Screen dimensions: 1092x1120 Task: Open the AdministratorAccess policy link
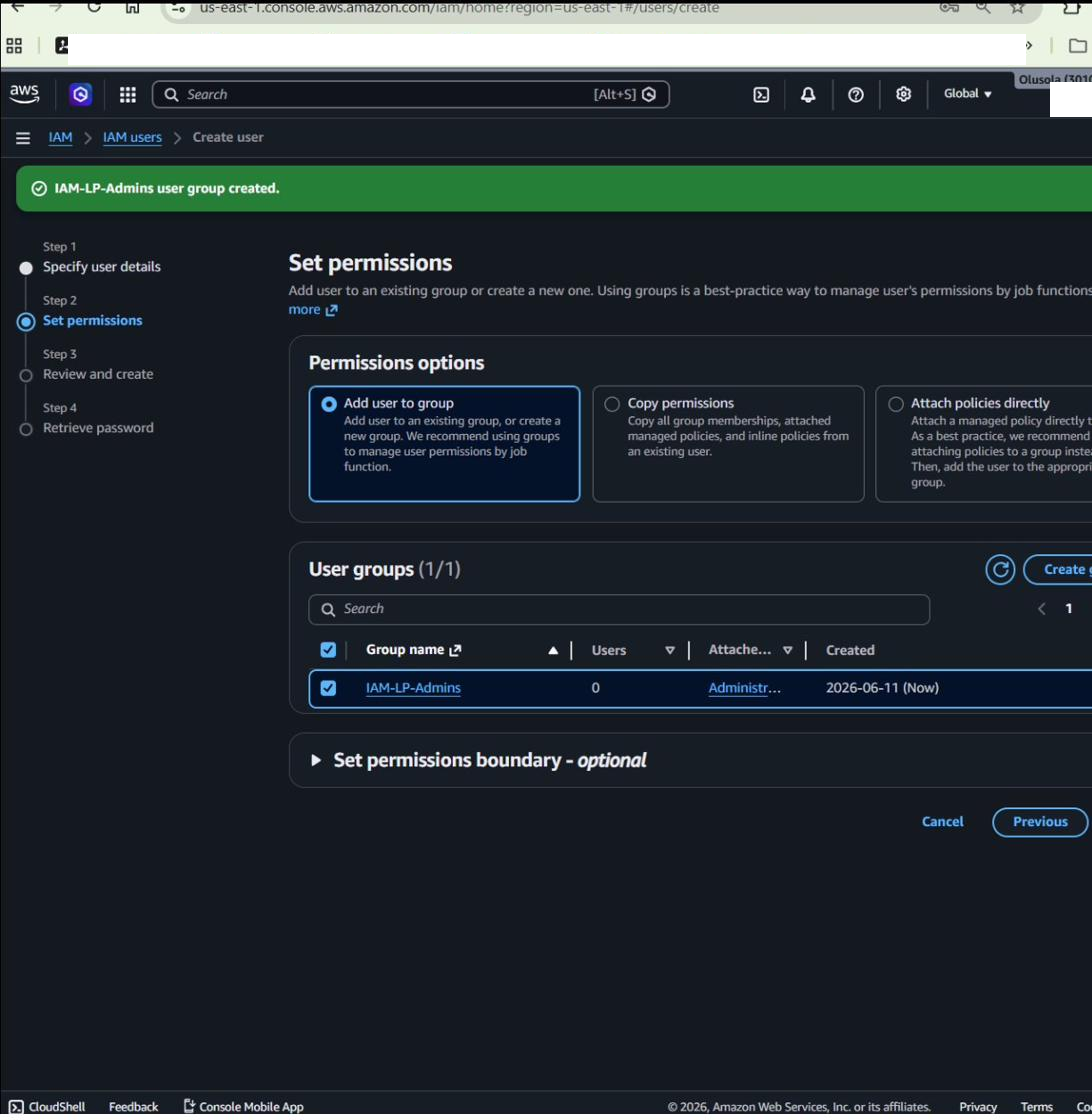pos(744,689)
